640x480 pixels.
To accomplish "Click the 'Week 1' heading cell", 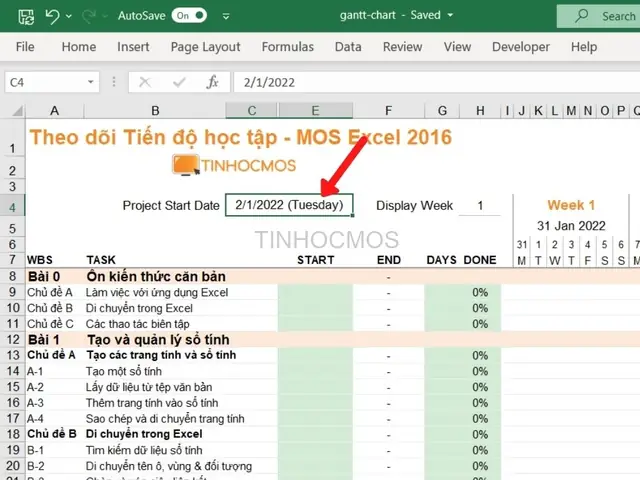I will [571, 205].
